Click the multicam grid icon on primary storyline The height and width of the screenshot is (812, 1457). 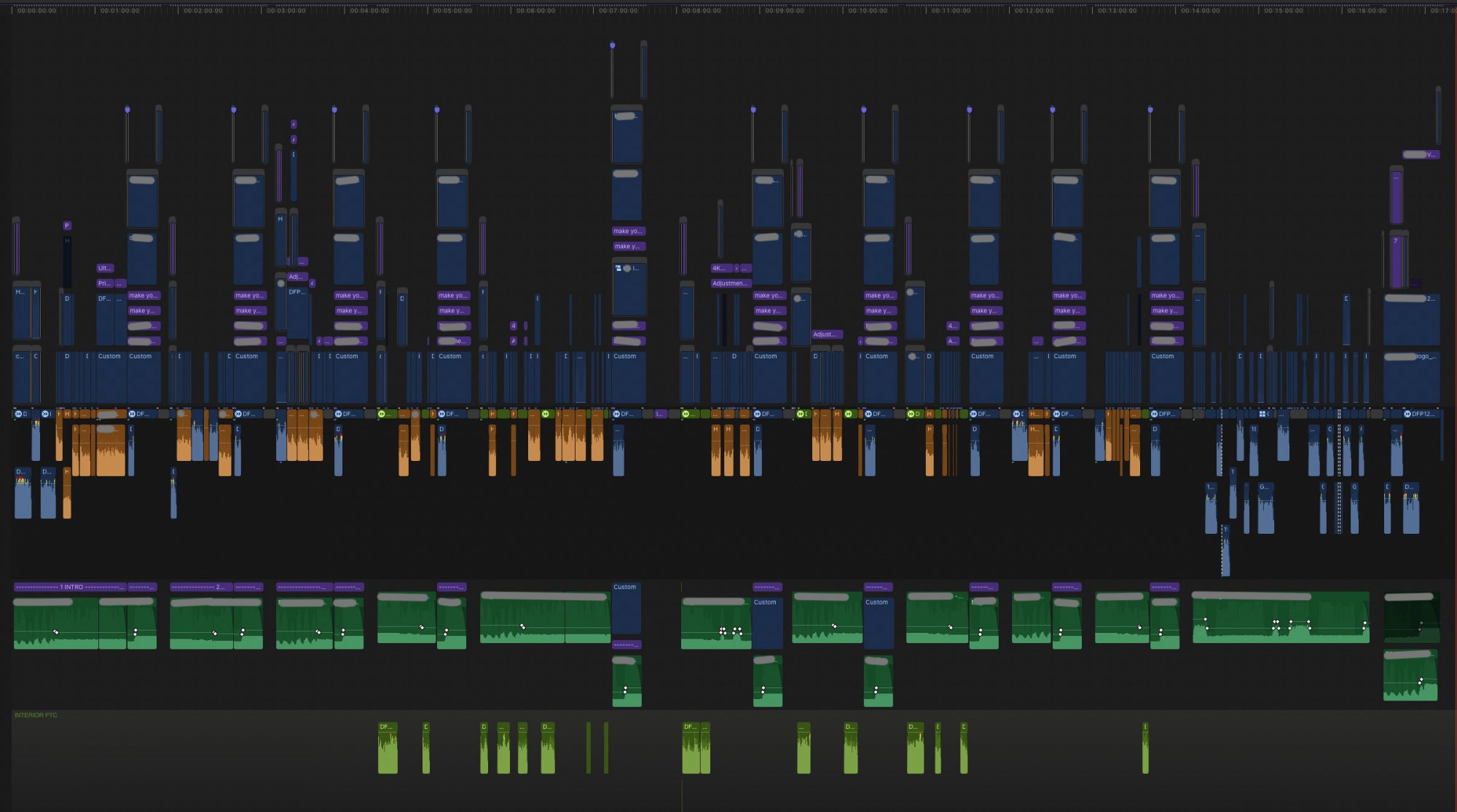pyautogui.click(x=1262, y=414)
